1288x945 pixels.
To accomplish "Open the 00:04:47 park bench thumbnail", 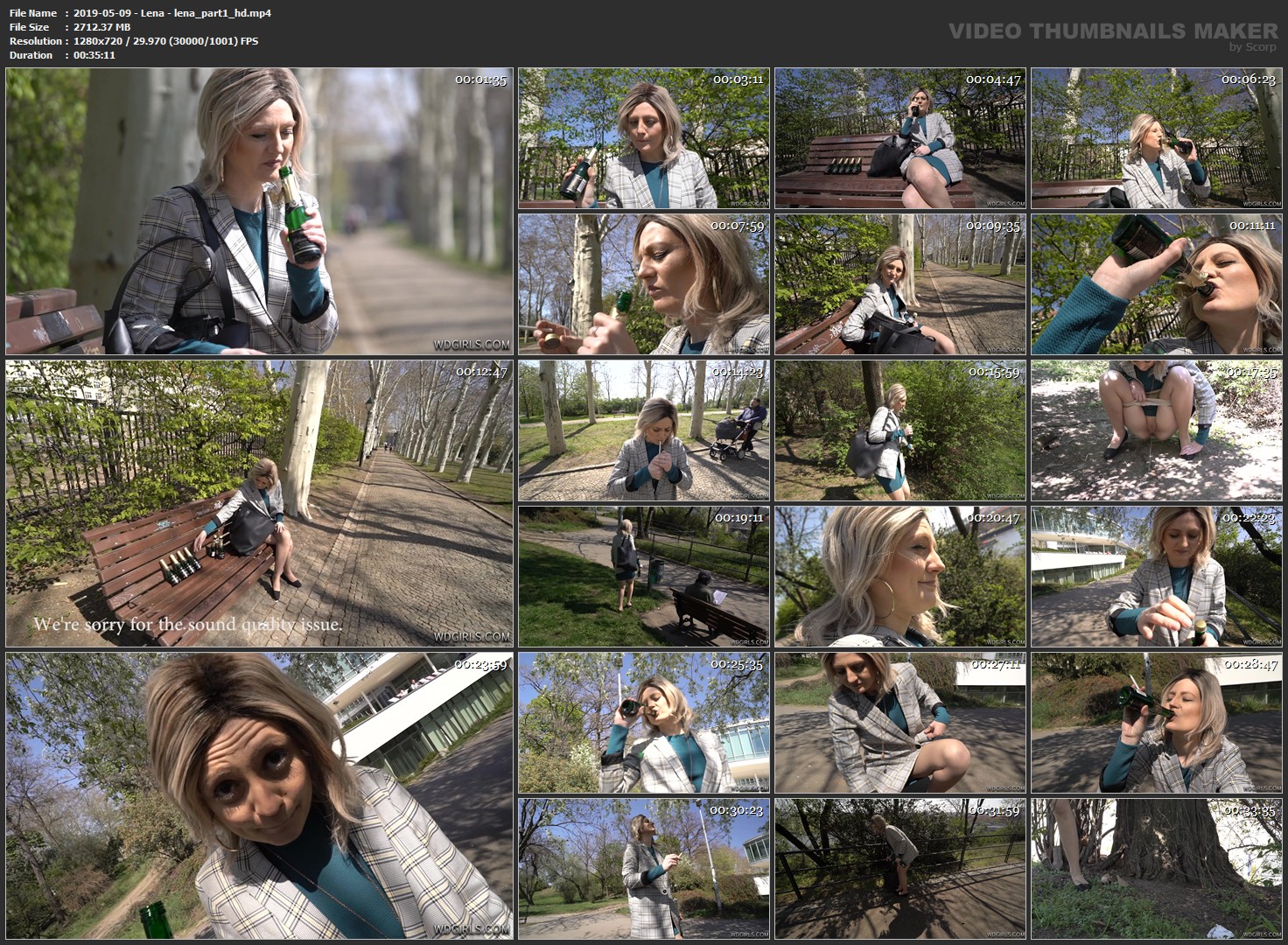I will pos(899,138).
